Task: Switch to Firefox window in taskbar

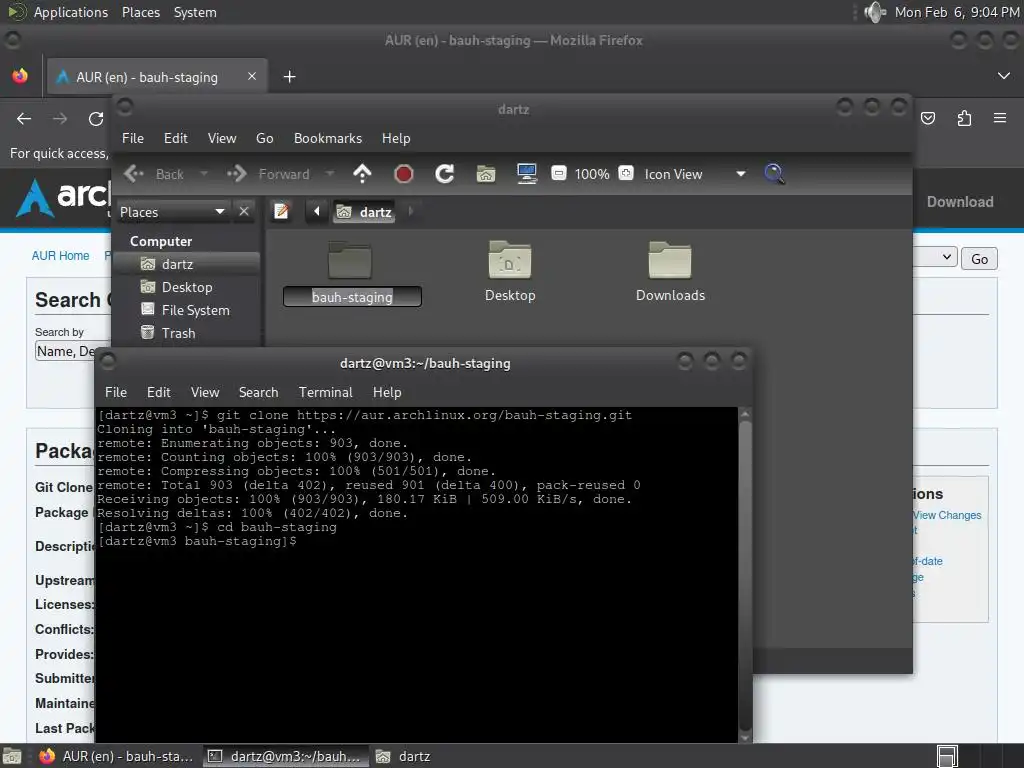Action: (x=116, y=756)
